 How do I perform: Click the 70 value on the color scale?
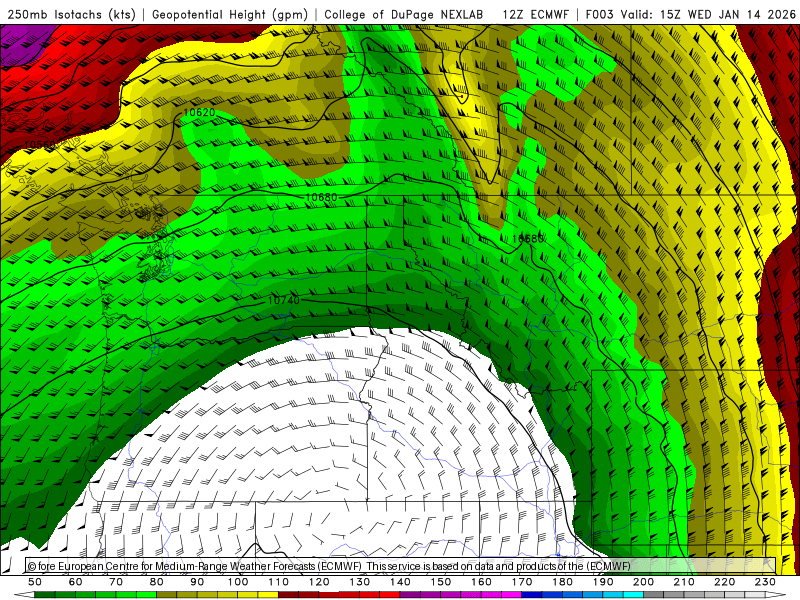[x=116, y=582]
